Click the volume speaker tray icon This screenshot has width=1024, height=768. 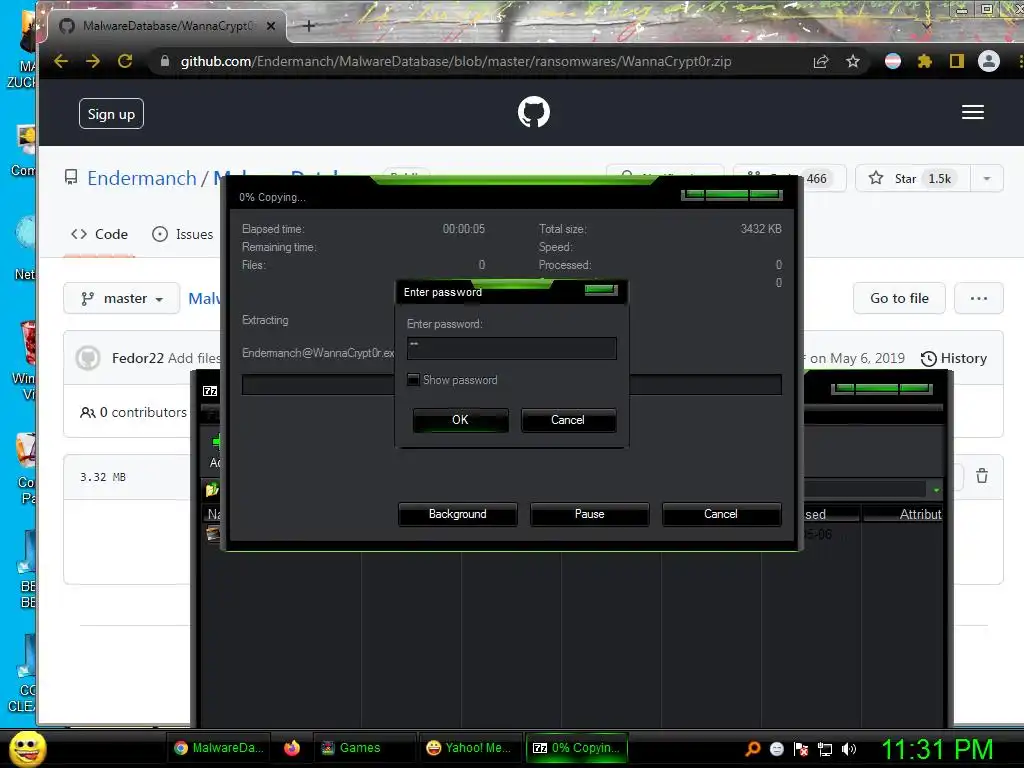tap(848, 749)
